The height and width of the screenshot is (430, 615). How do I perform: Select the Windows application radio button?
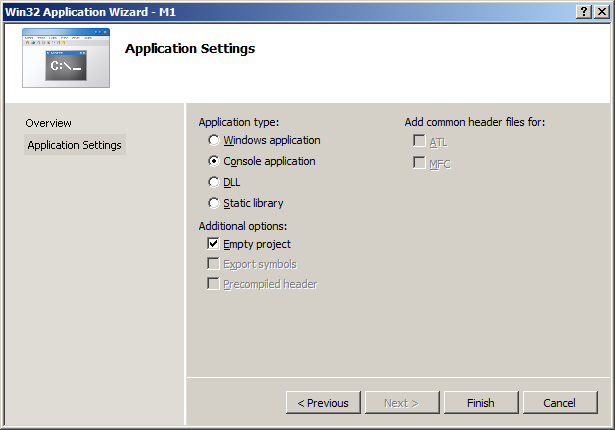tap(214, 140)
